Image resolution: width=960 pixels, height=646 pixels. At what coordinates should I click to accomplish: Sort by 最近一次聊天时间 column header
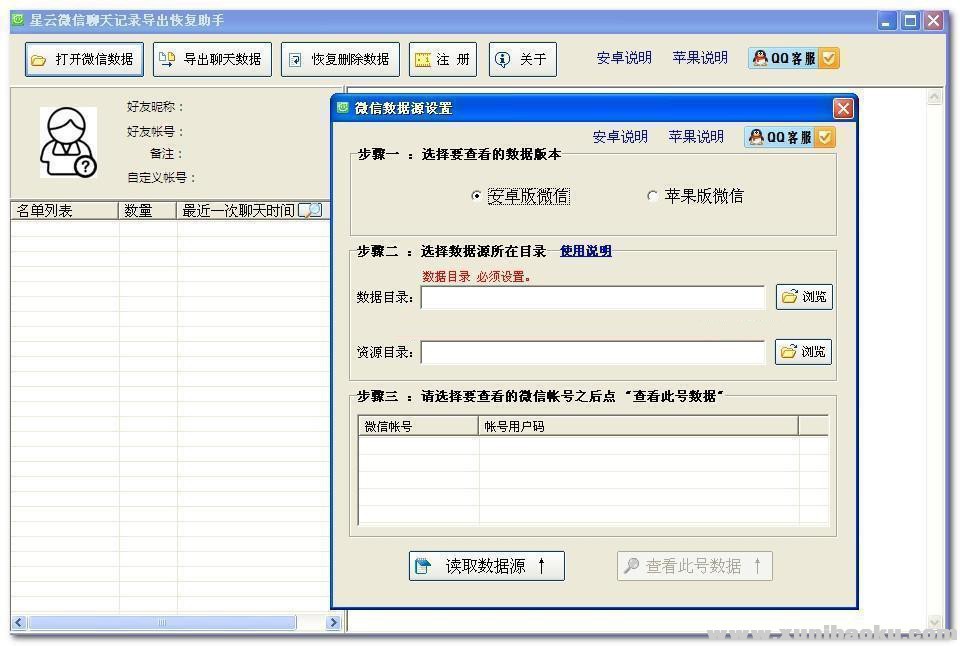point(238,211)
